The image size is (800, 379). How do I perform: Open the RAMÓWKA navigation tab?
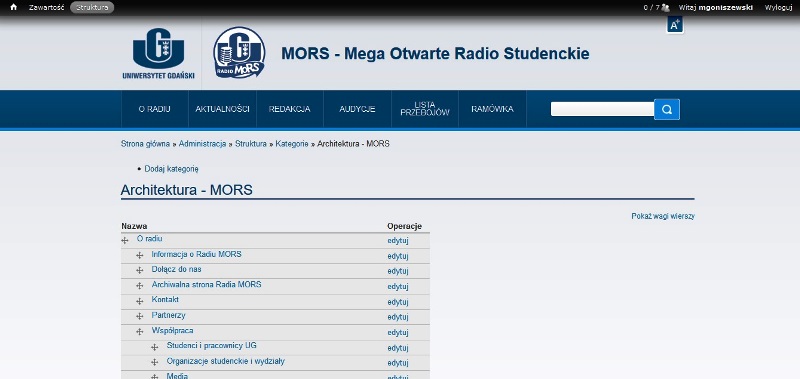click(x=492, y=109)
